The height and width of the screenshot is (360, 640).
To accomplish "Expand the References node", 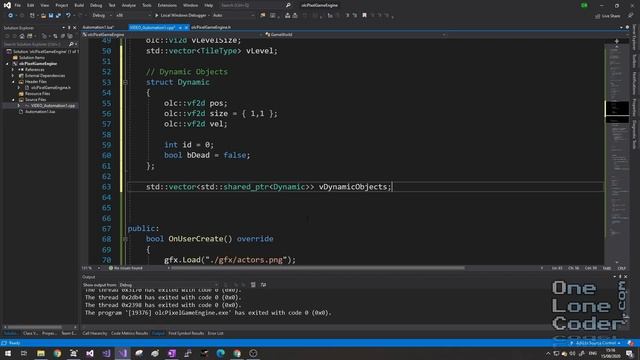I will [x=13, y=70].
